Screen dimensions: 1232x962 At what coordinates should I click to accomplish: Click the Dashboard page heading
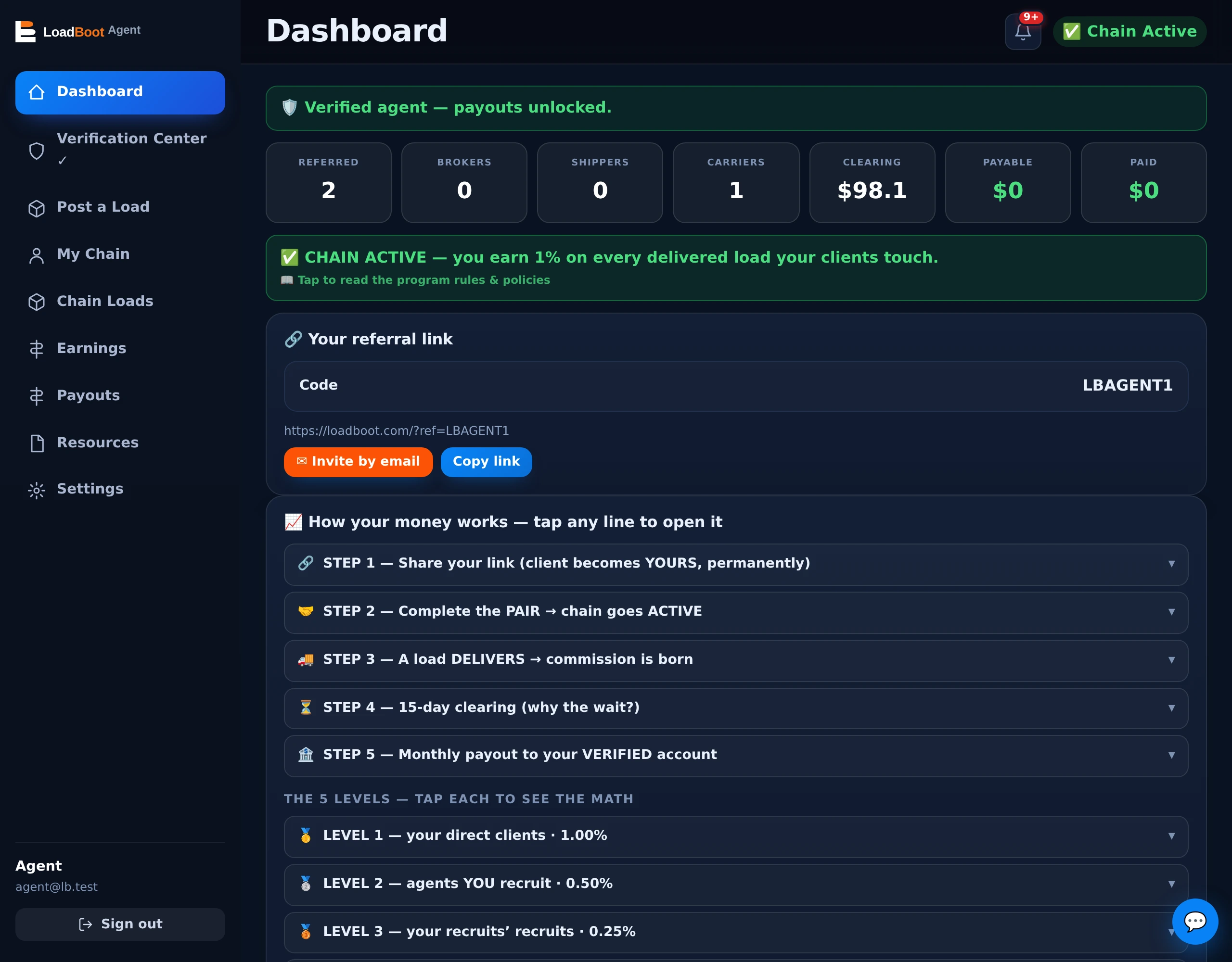coord(357,30)
